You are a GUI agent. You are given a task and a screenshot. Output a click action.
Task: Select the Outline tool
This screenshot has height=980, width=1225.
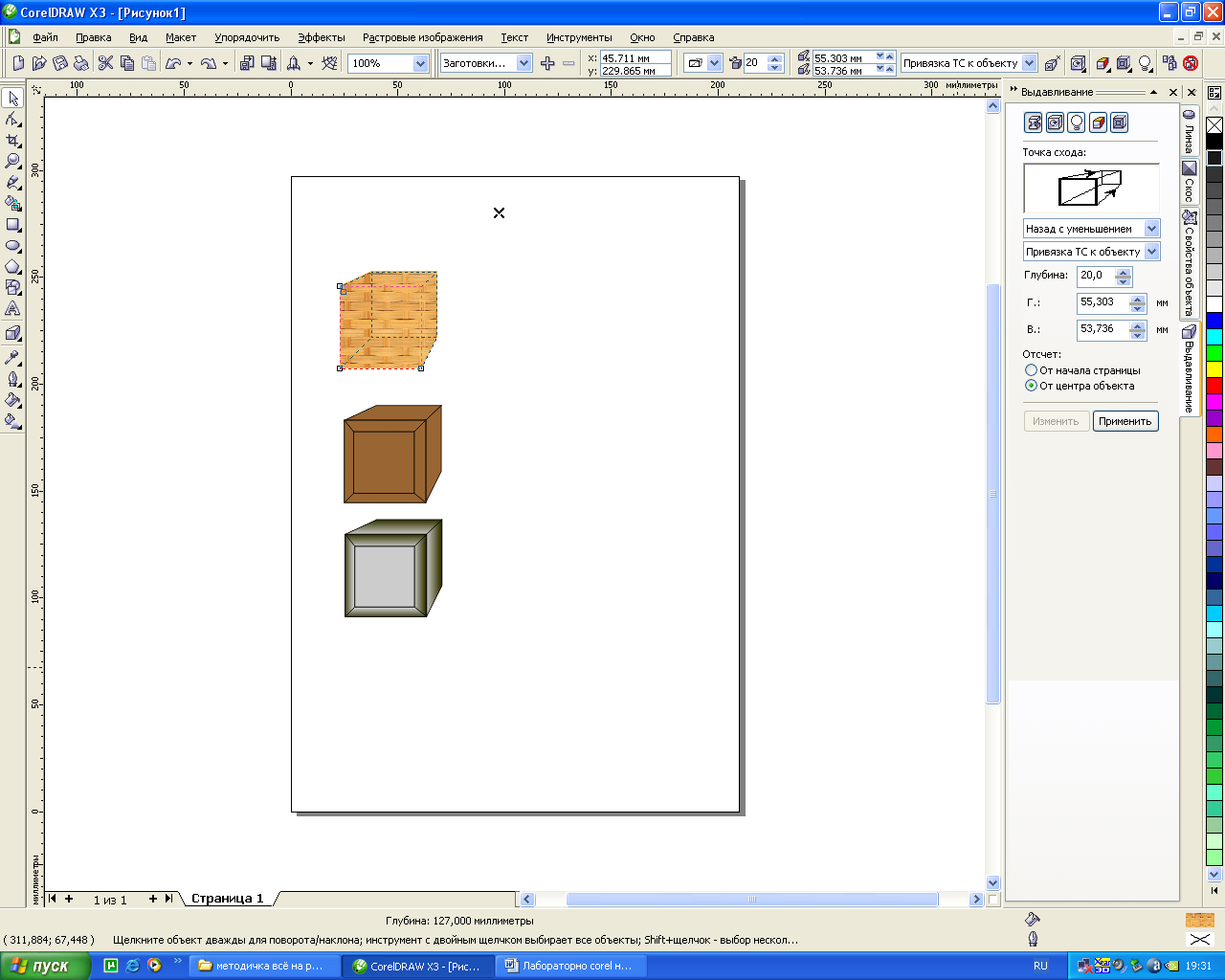pyautogui.click(x=12, y=379)
